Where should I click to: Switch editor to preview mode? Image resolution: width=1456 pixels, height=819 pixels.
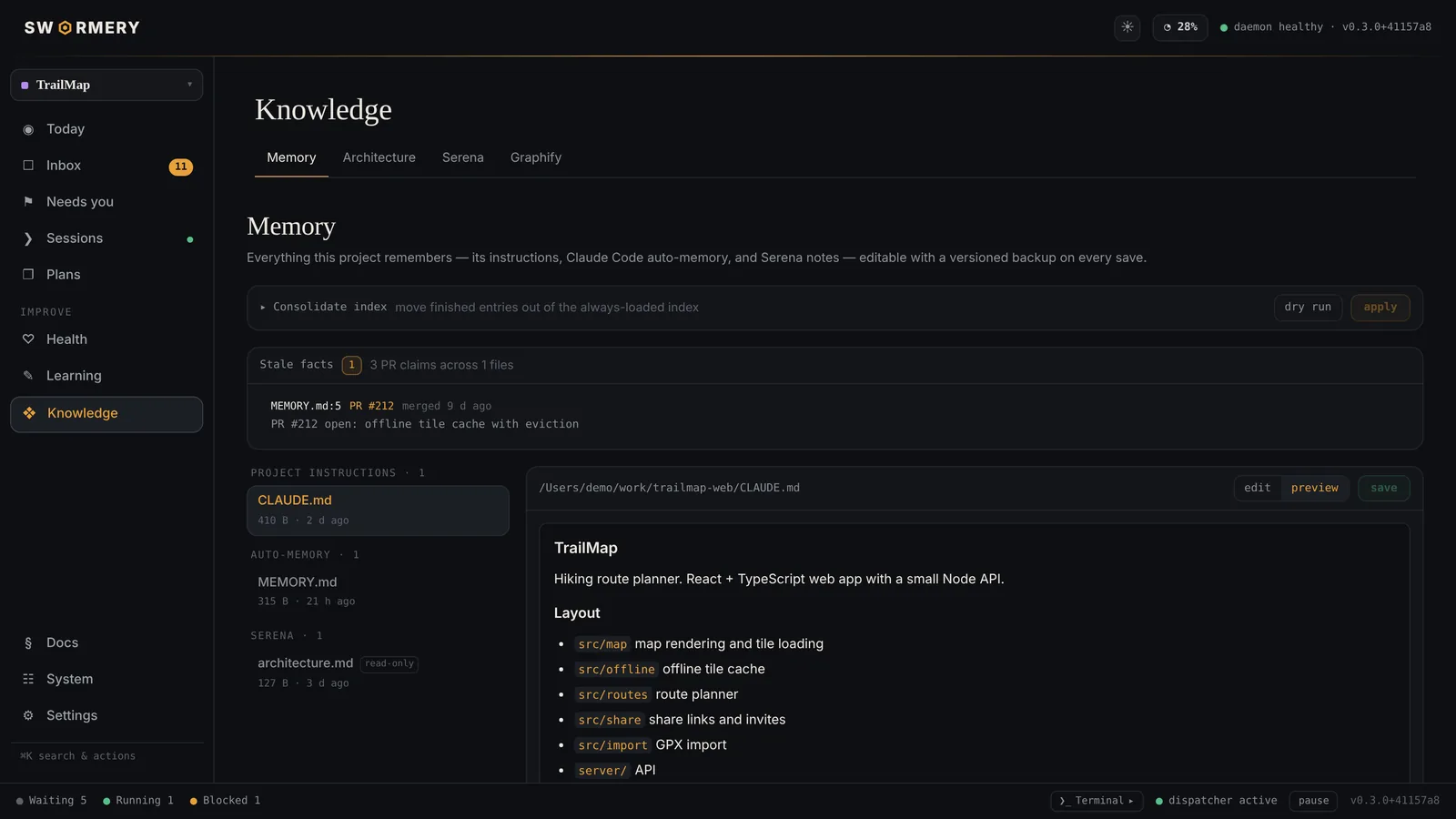click(x=1315, y=488)
